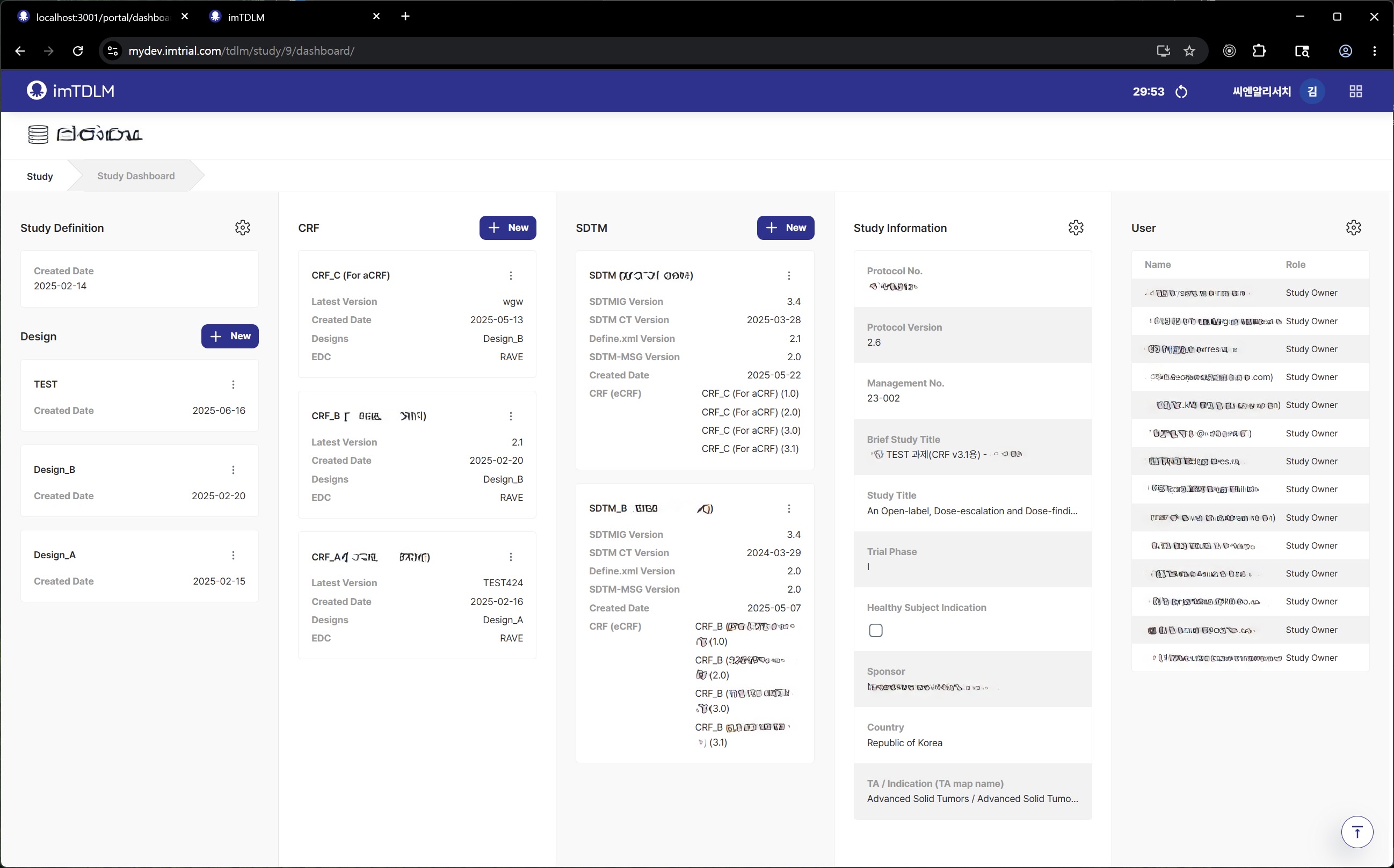Open User panel settings gear
The width and height of the screenshot is (1394, 868).
click(x=1353, y=228)
